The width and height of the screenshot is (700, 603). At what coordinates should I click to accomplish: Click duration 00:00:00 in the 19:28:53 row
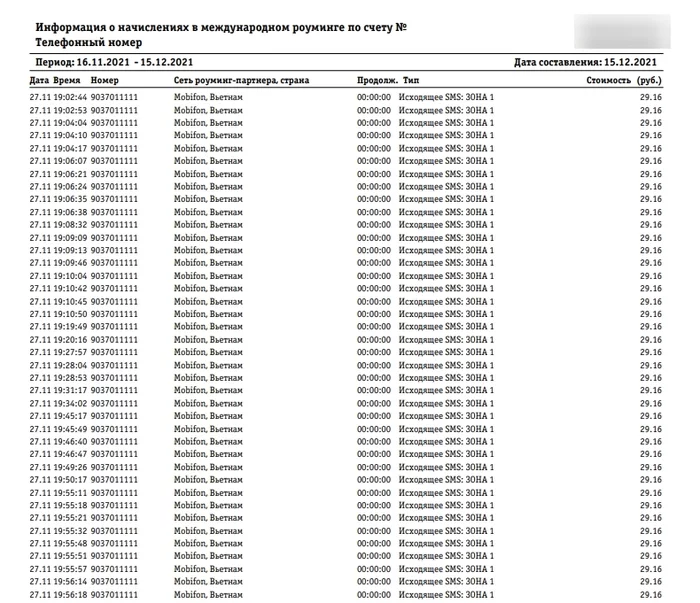[374, 378]
